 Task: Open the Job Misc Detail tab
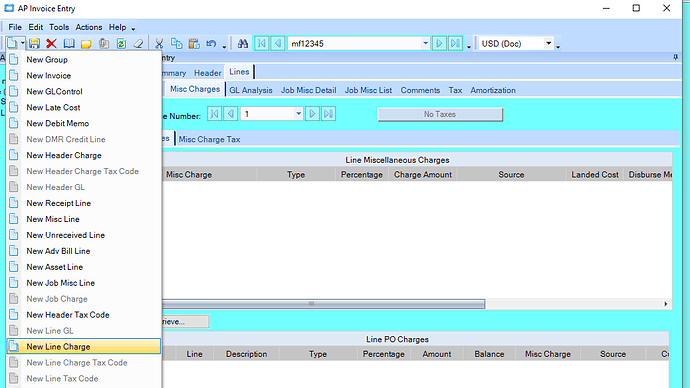[308, 90]
